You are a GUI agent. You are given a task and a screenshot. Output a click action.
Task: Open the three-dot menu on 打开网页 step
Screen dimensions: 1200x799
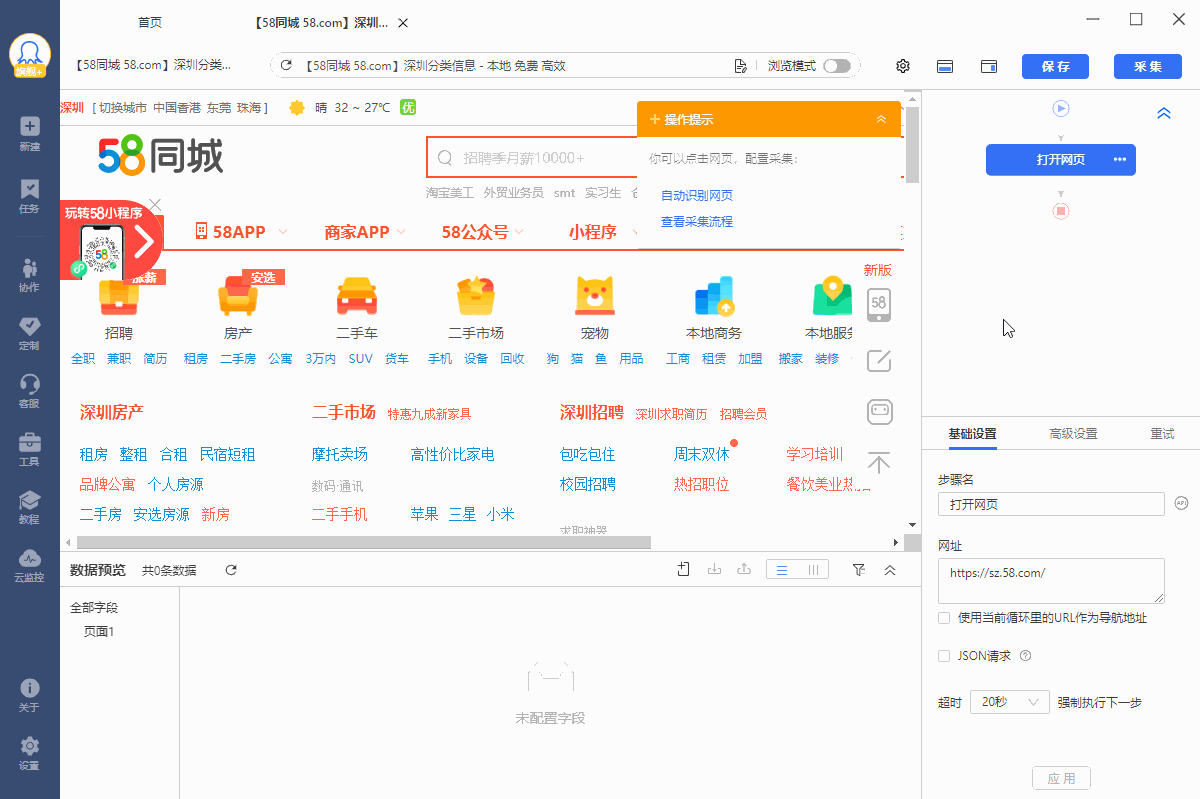(1120, 160)
